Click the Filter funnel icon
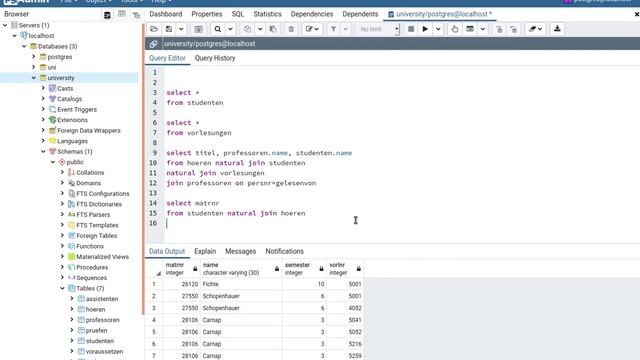640x360 pixels. coord(333,29)
